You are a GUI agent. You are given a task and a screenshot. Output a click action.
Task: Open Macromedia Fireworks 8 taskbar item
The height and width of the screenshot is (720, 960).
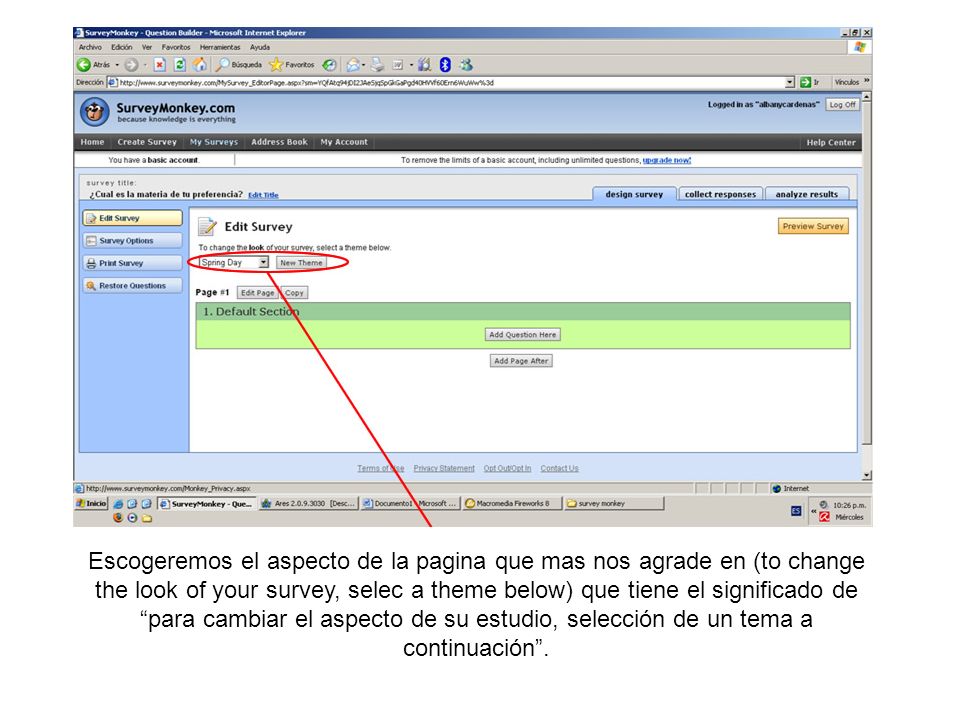click(512, 504)
